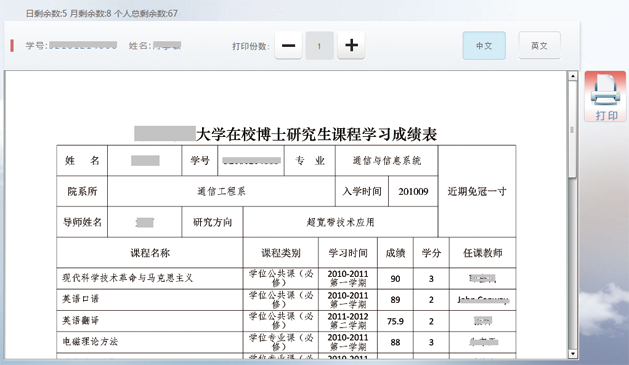Click the 导师姓名 label cell
Screen dimensions: 629x365
(82, 222)
